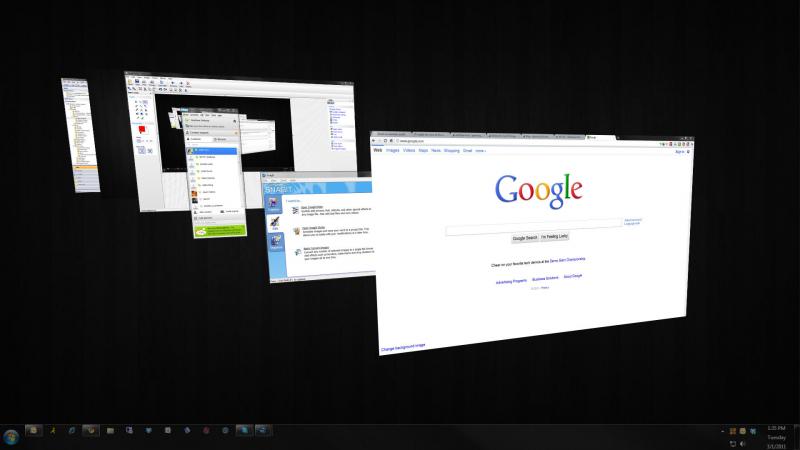
Task: Click the Google search input field
Action: 534,228
